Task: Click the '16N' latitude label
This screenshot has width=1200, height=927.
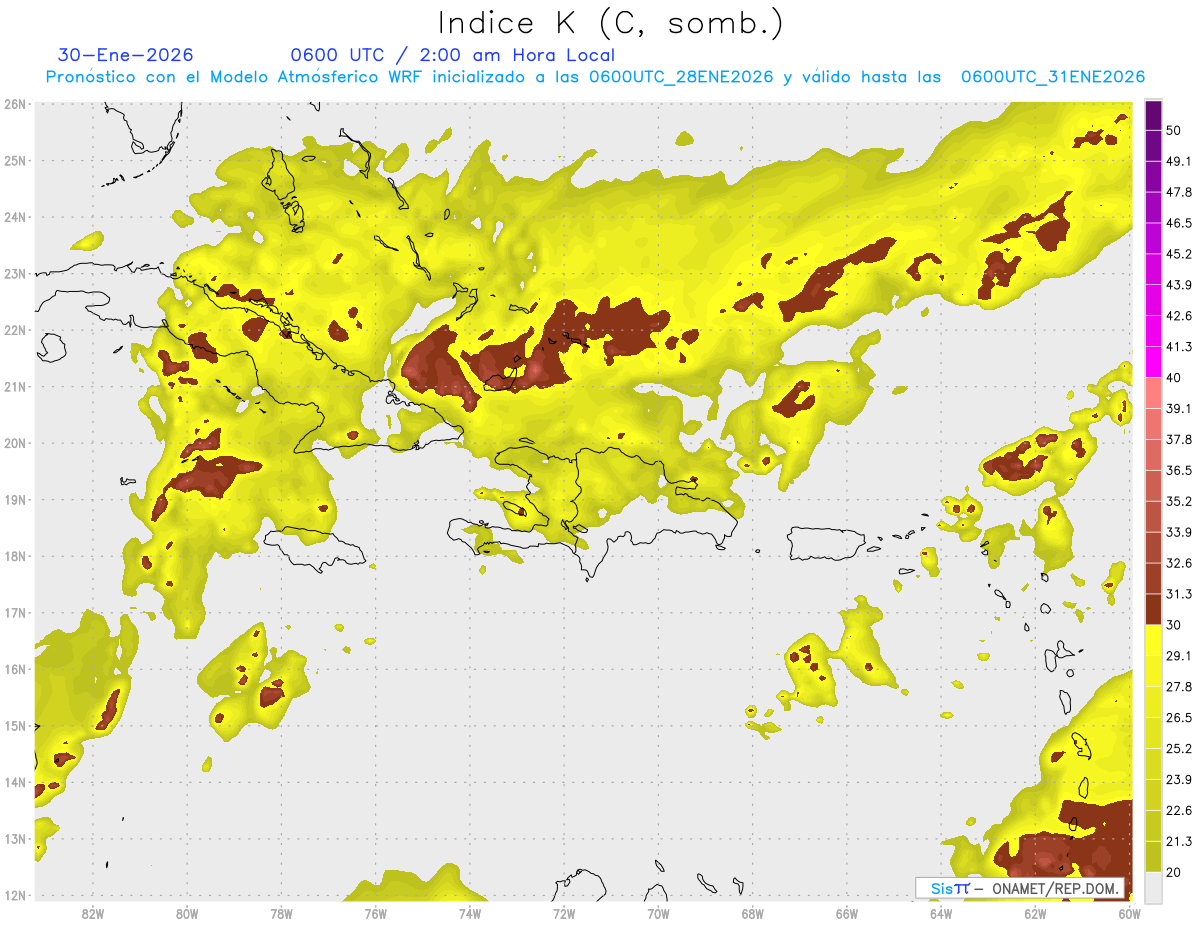Action: point(14,669)
